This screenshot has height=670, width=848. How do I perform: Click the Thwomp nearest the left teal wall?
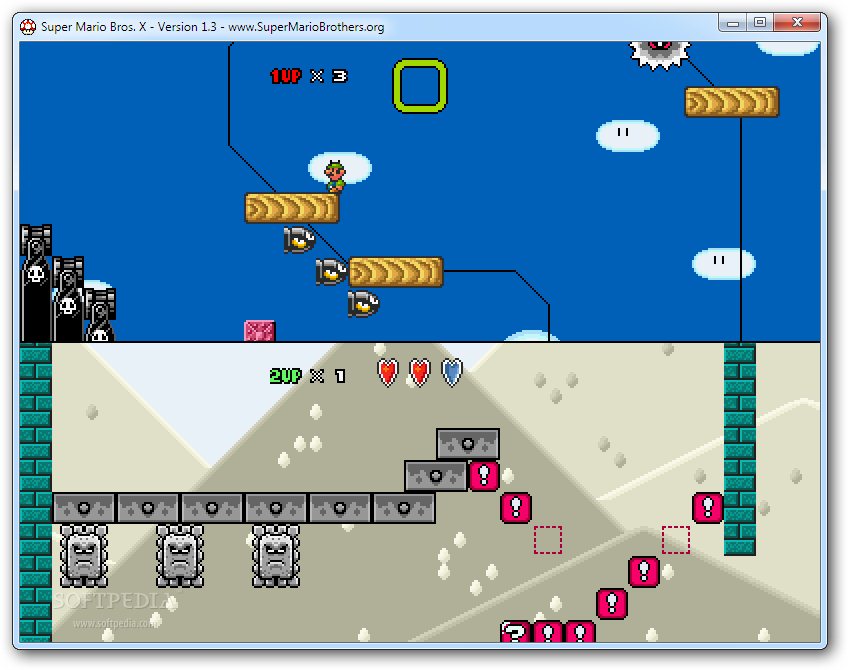(84, 556)
